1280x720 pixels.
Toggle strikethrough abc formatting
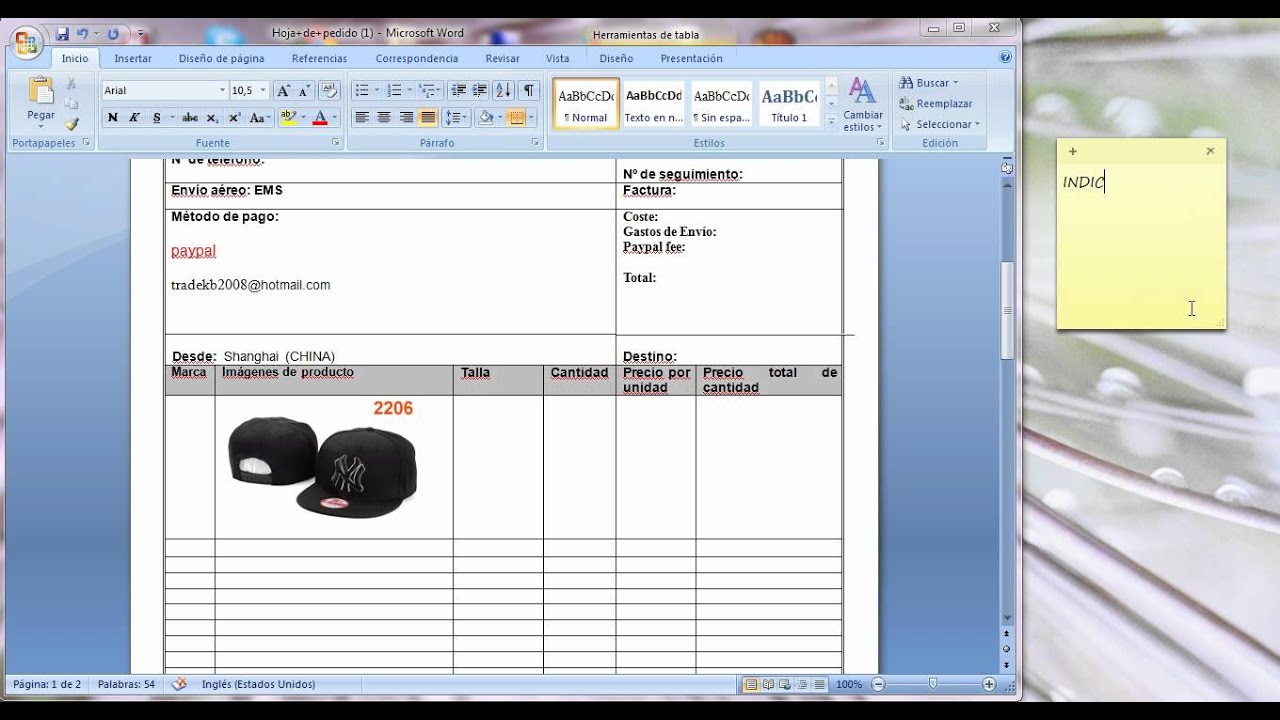click(190, 117)
